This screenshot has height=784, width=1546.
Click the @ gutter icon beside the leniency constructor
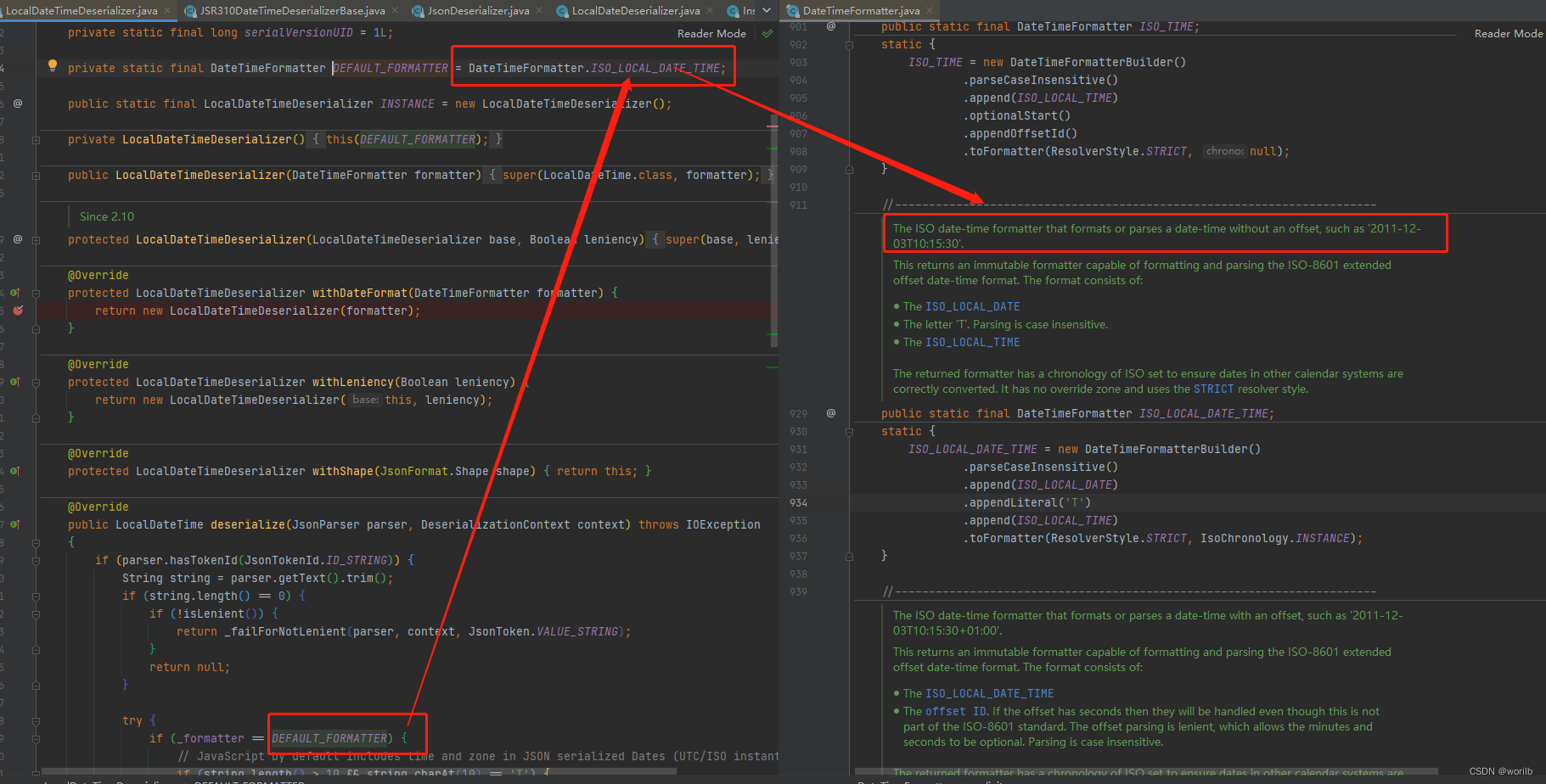(x=18, y=239)
